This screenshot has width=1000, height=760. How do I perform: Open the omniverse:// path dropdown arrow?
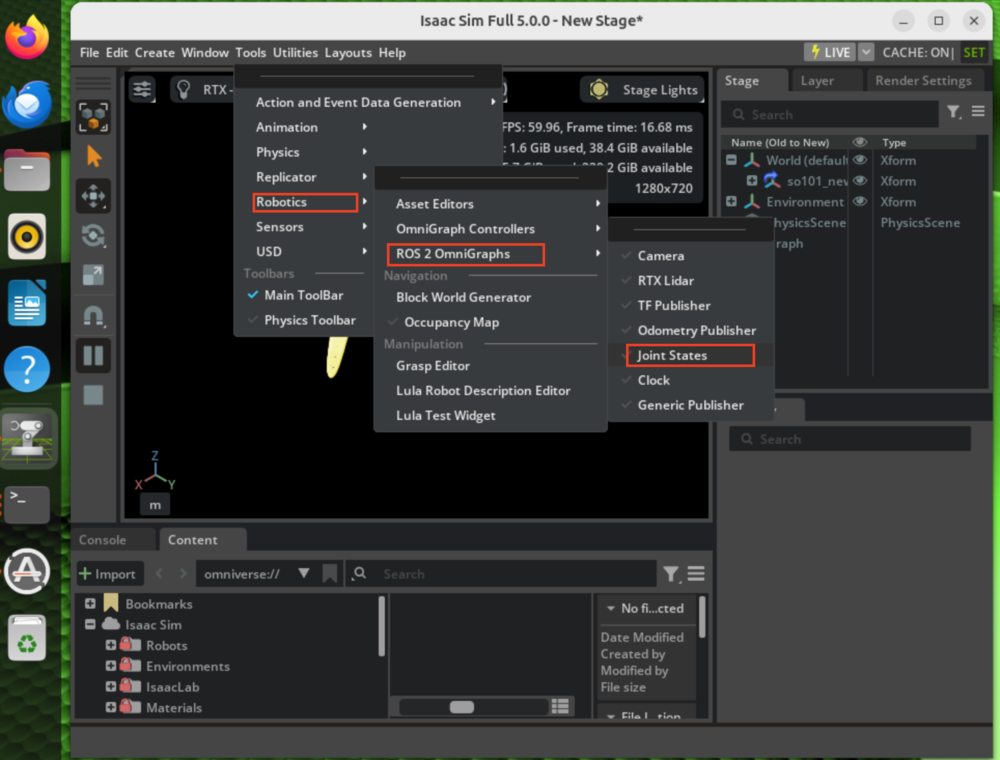coord(303,574)
